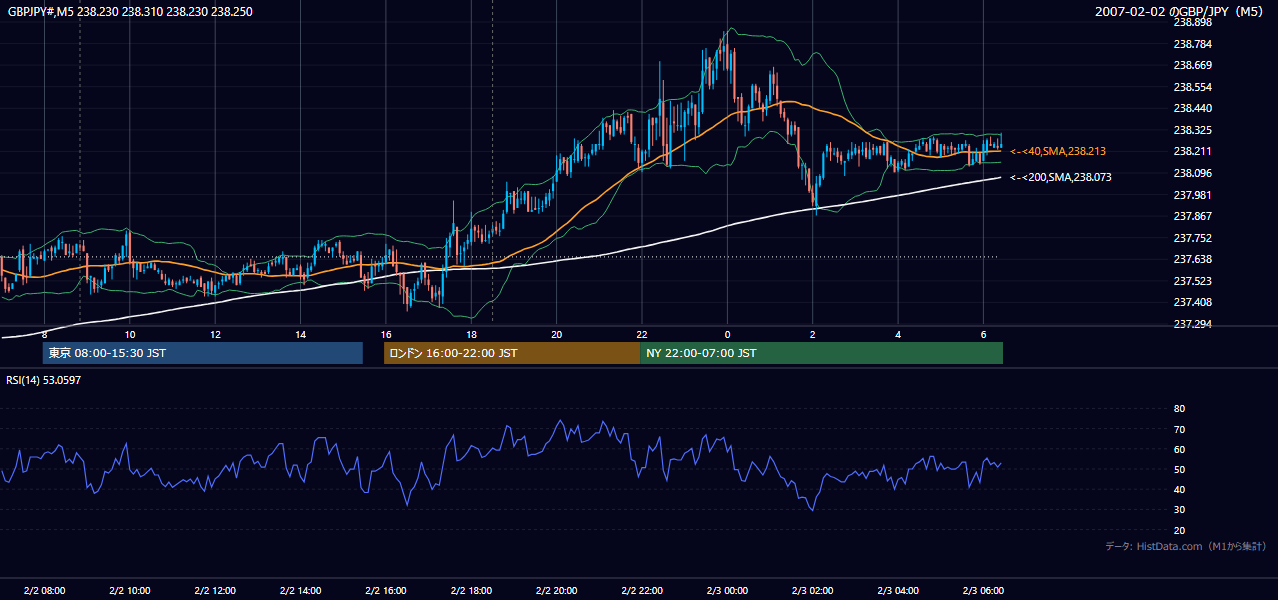Click hour 22 tick under price chart
This screenshot has width=1278, height=600.
[x=642, y=334]
